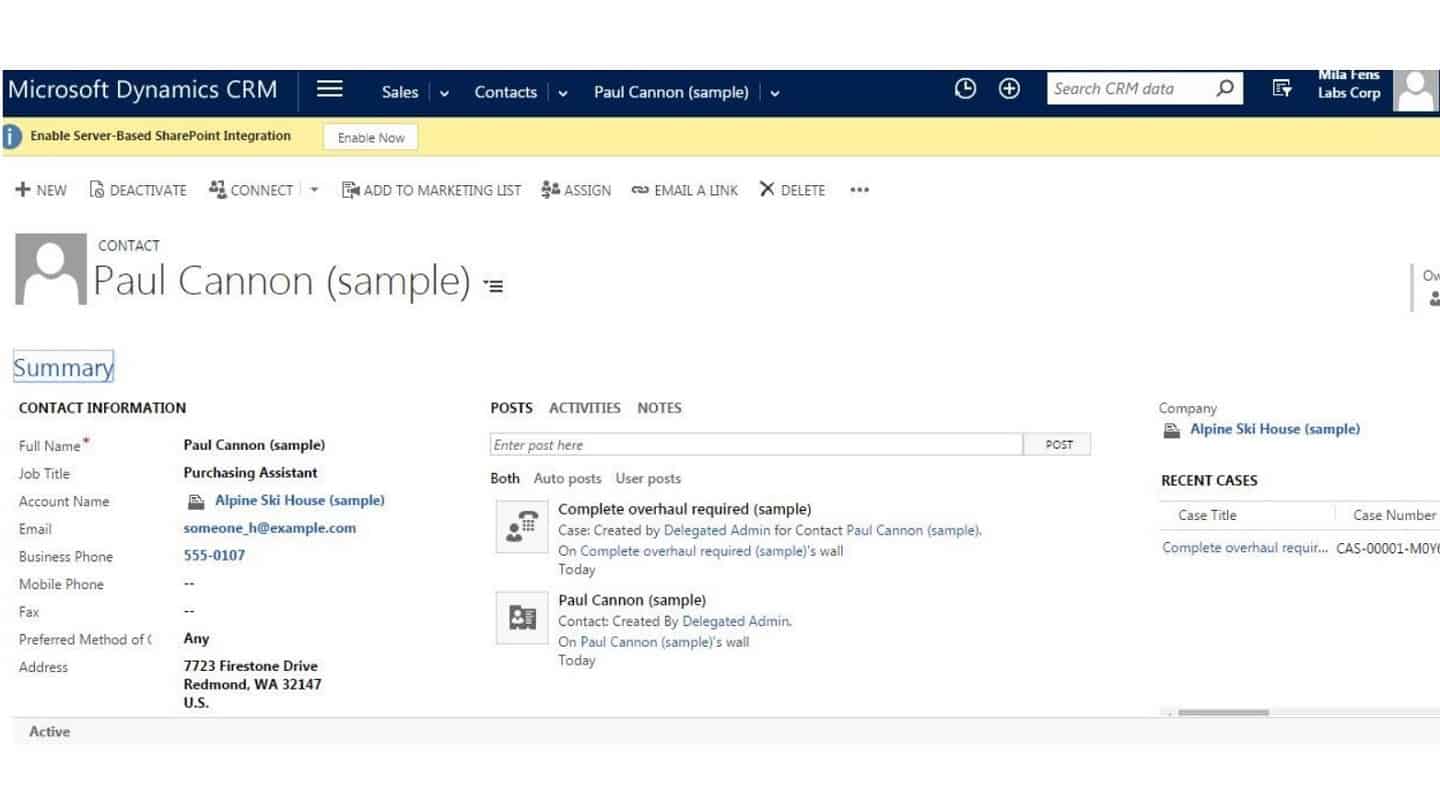Open the hamburger navigation menu
This screenshot has height=809, width=1440.
(330, 90)
